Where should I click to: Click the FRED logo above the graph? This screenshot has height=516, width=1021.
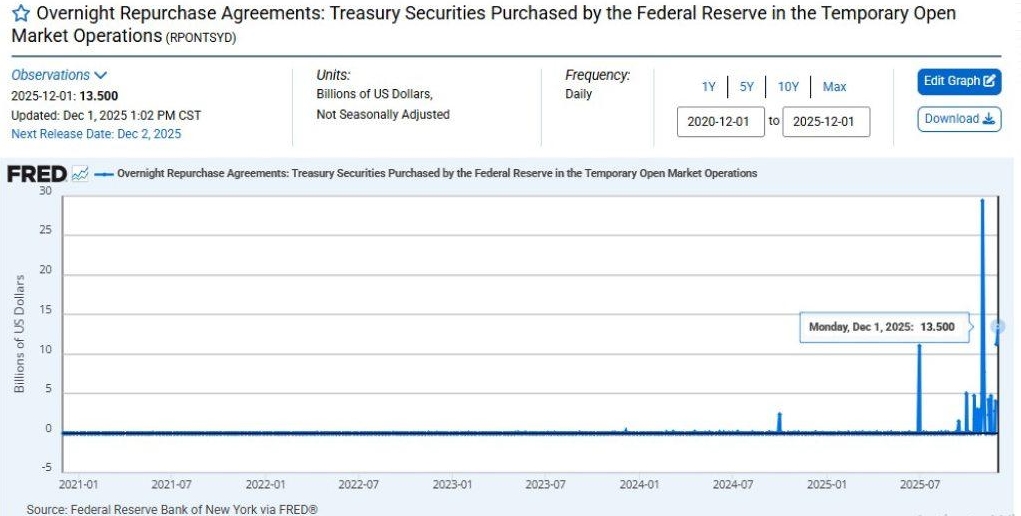[x=37, y=174]
